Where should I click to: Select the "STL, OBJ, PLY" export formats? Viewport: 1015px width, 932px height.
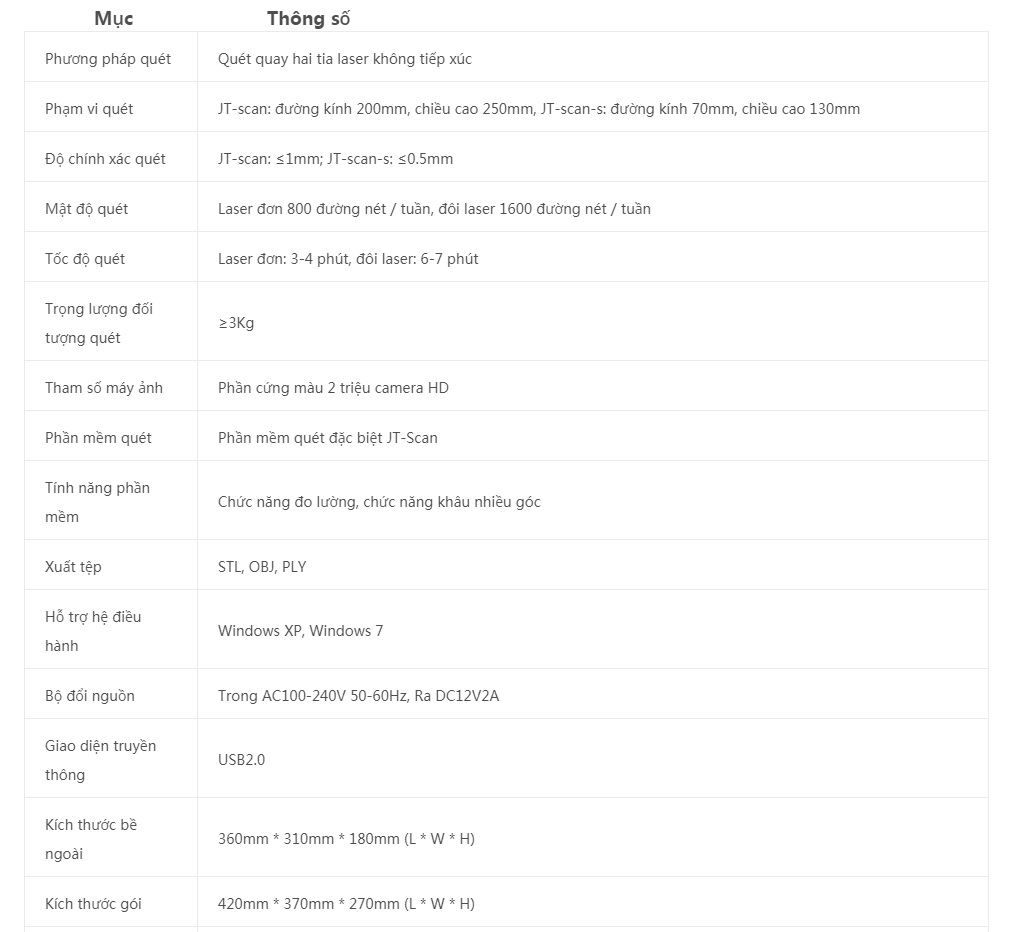pos(262,567)
